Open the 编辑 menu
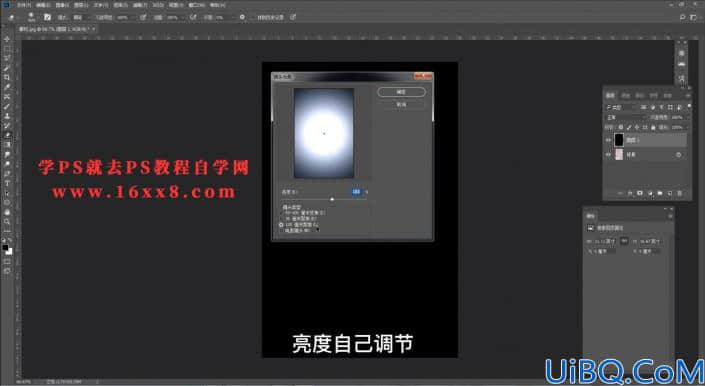The width and height of the screenshot is (705, 386). coord(43,5)
